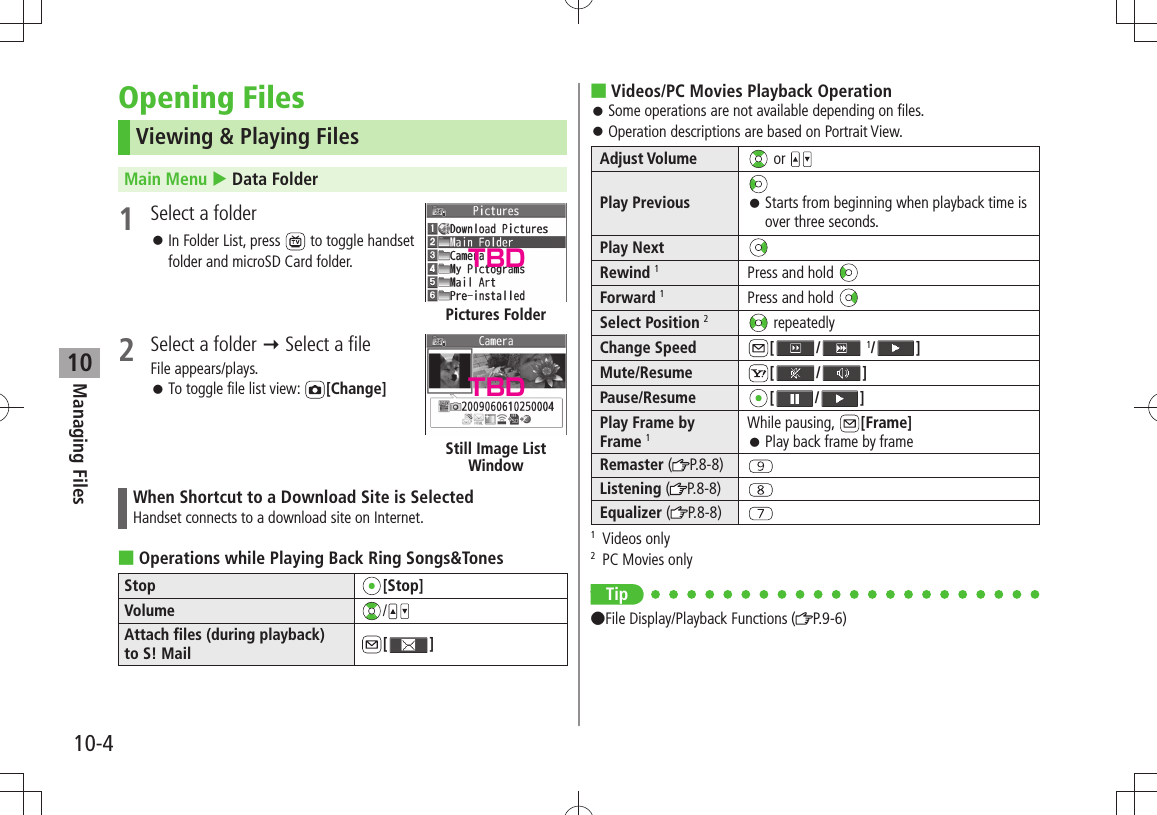Select the Camera folder in Pictures list
1157x815 pixels.
(x=468, y=256)
